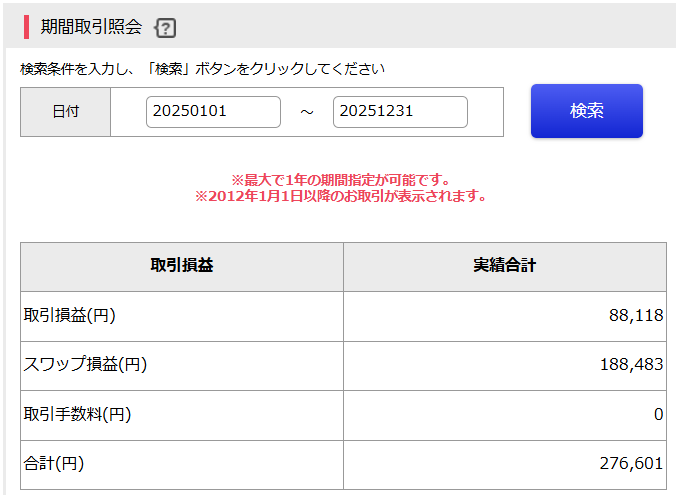Click the help question mark icon
This screenshot has width=676, height=495.
pyautogui.click(x=166, y=28)
